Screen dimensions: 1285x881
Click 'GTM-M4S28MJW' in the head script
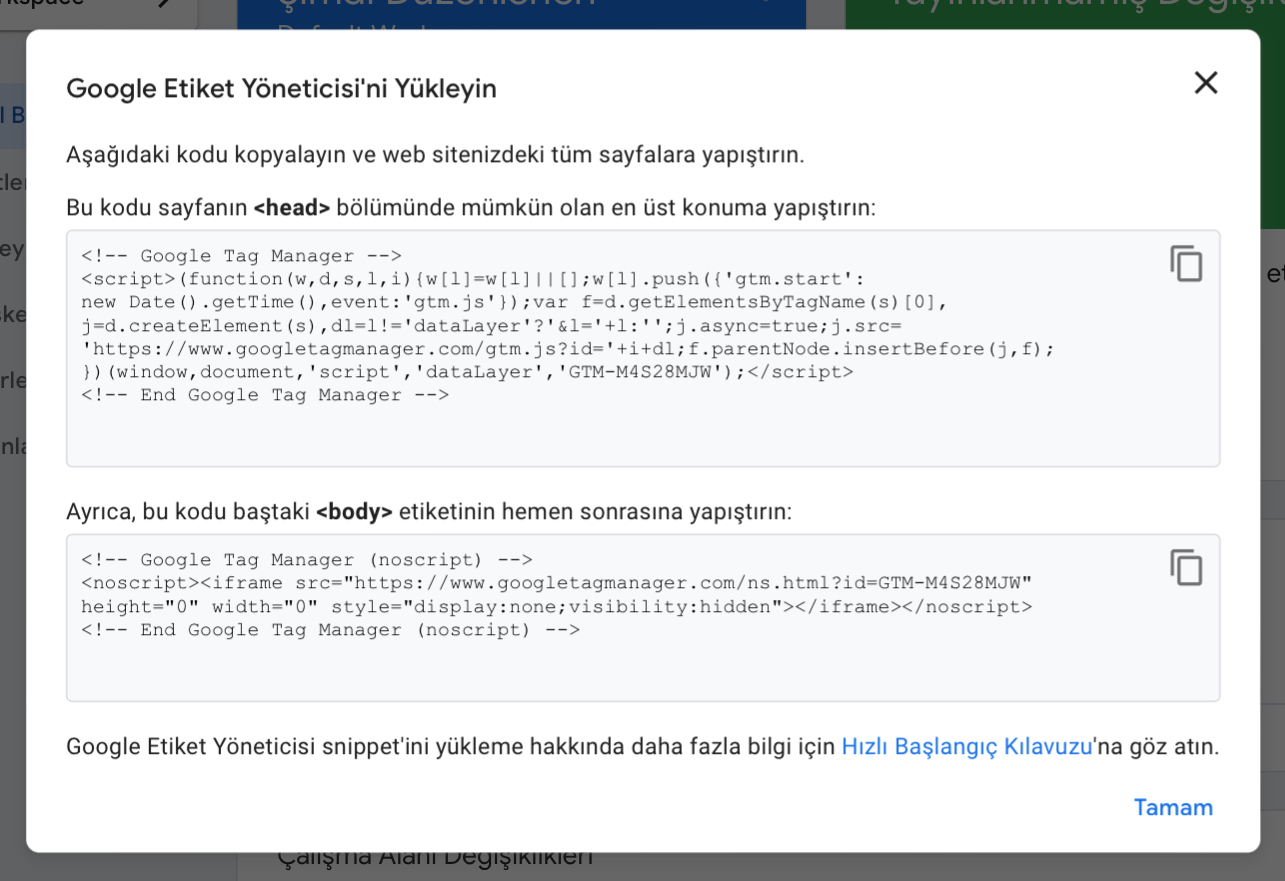pyautogui.click(x=638, y=372)
